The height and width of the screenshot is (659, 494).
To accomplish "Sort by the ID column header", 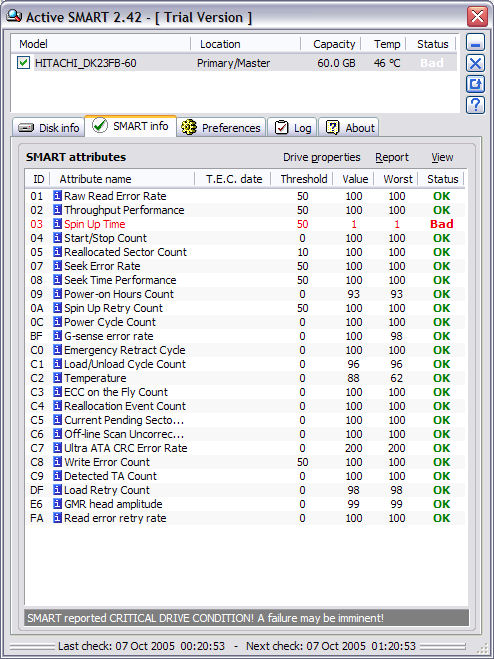I will [x=38, y=179].
